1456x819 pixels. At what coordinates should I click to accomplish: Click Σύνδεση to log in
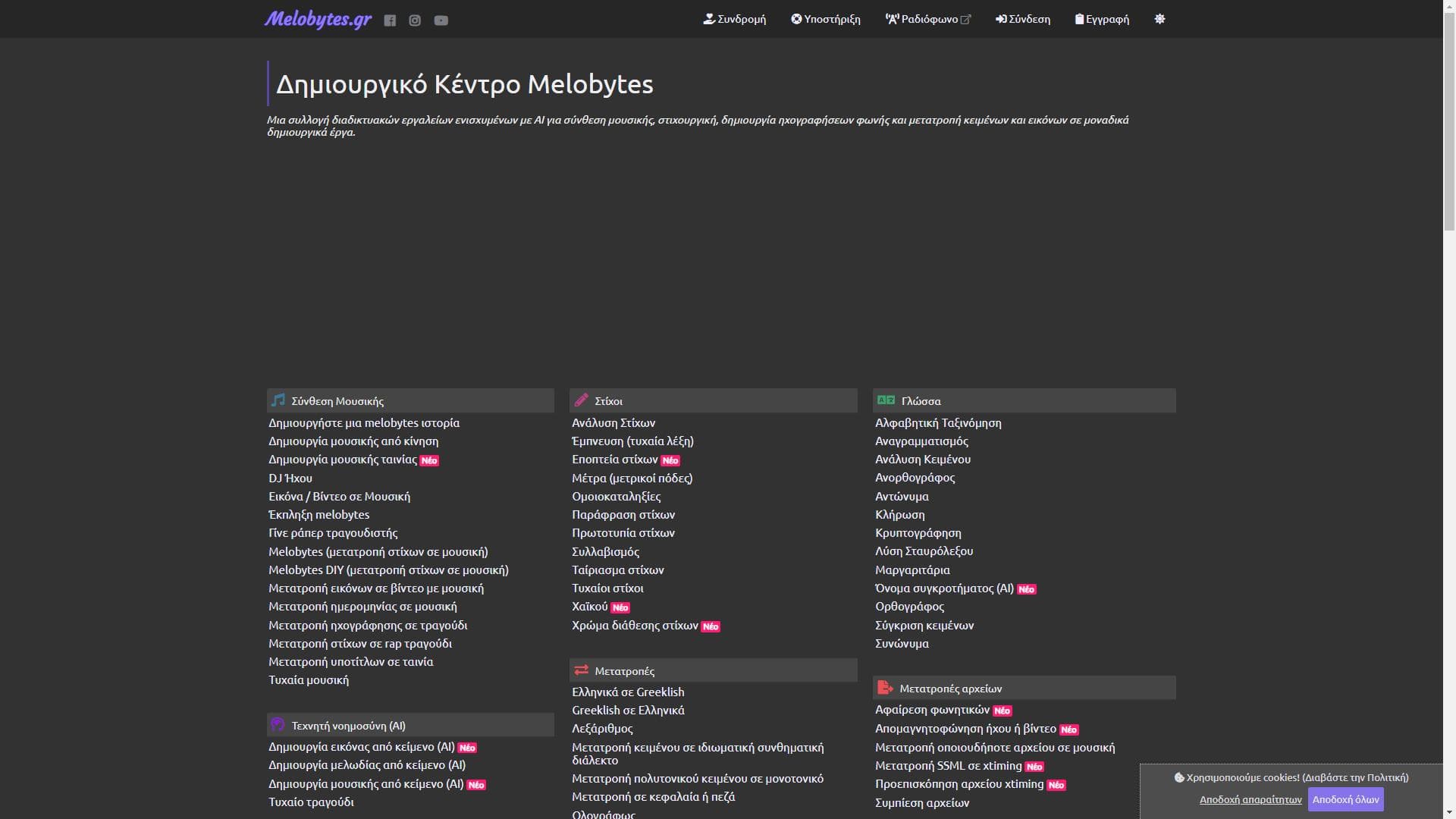[1022, 19]
